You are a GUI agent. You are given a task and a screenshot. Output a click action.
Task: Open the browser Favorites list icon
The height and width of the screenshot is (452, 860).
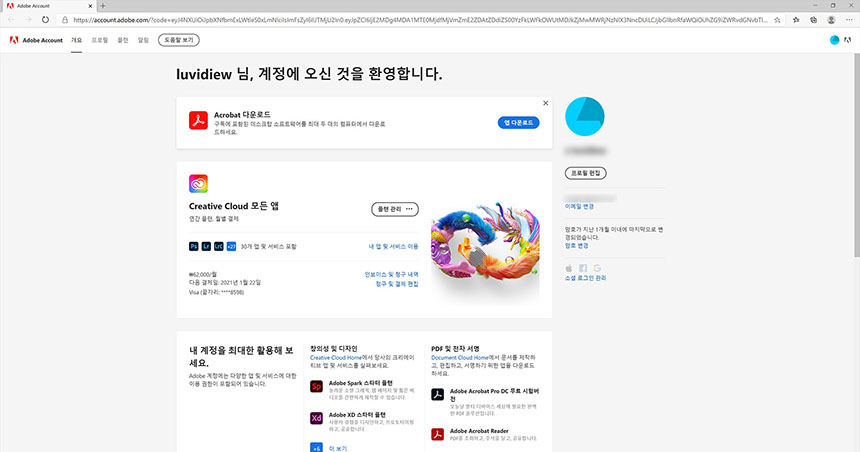pyautogui.click(x=796, y=20)
